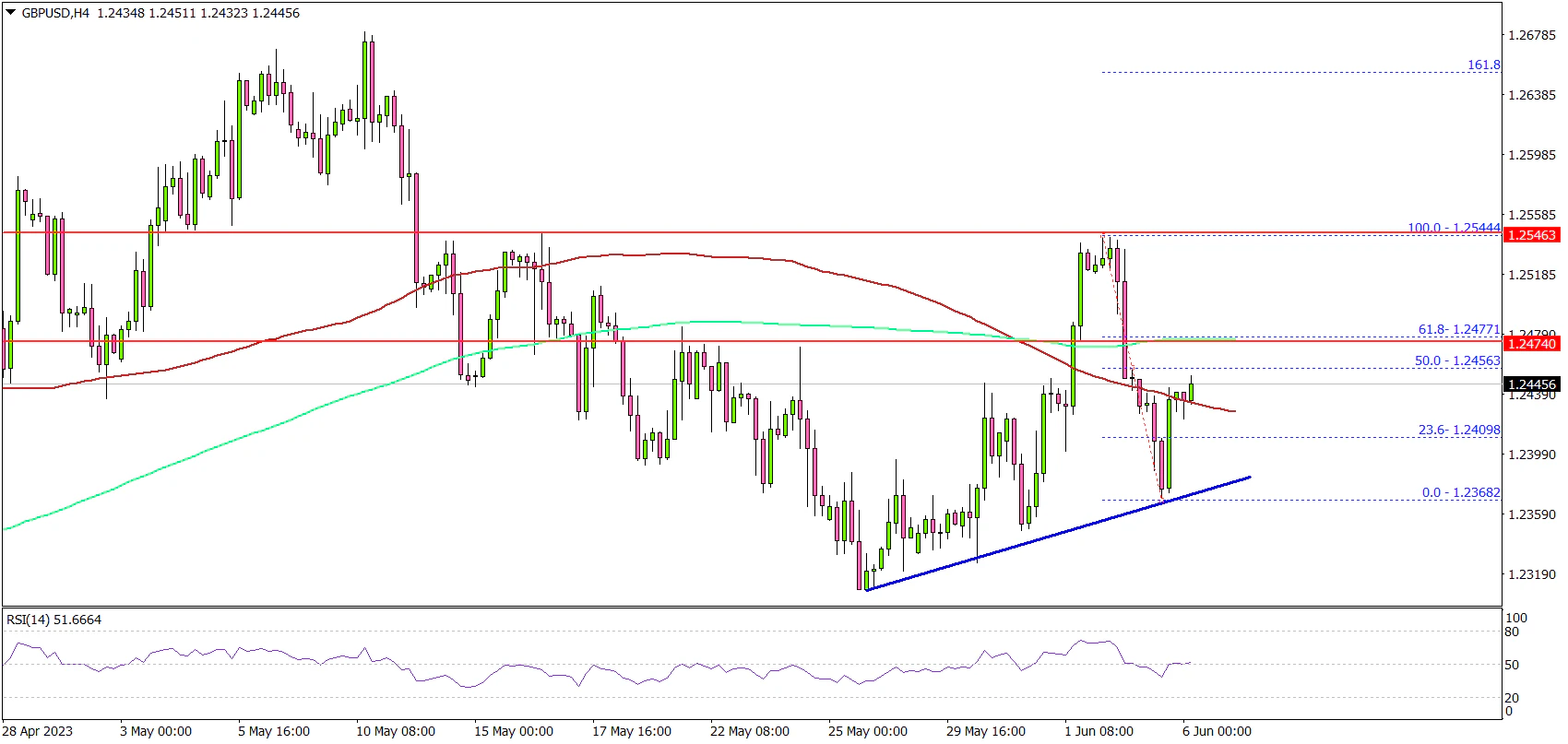Click the RSI(14) 51.6664 indicator label
1568x744 pixels.
pos(53,620)
